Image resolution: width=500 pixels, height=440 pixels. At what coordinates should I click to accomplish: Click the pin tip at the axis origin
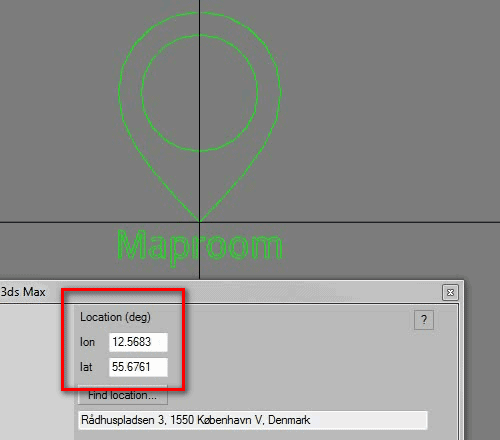[x=200, y=222]
